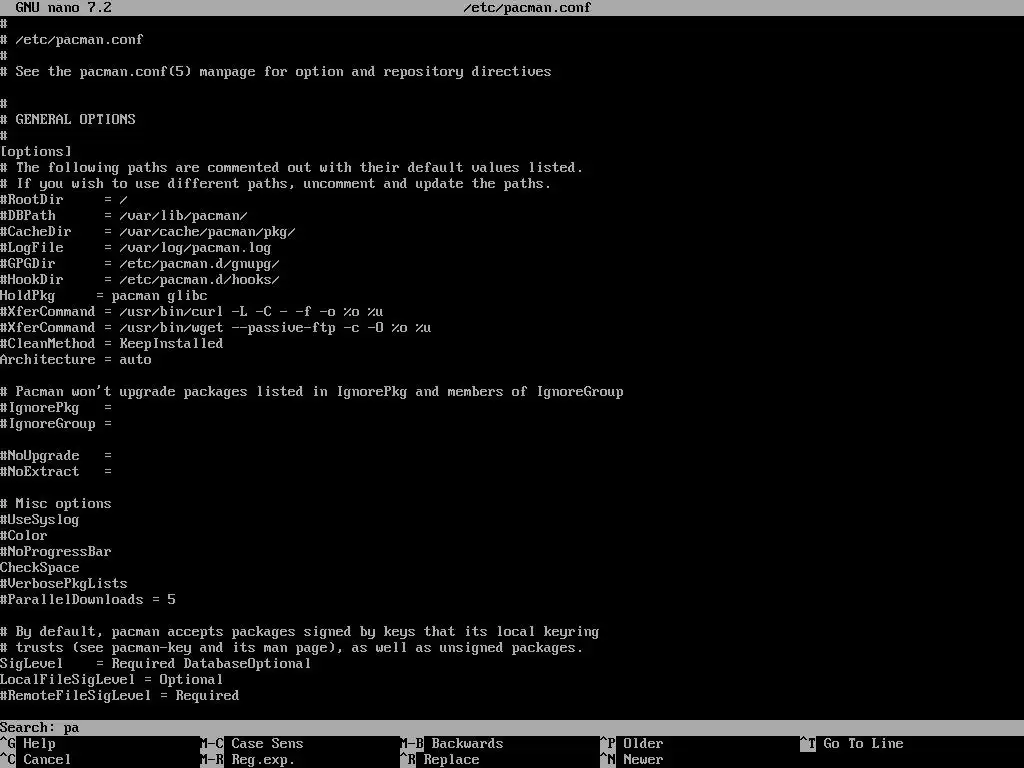Click the #IgnoreGroup line
The width and height of the screenshot is (1024, 768).
pos(56,424)
